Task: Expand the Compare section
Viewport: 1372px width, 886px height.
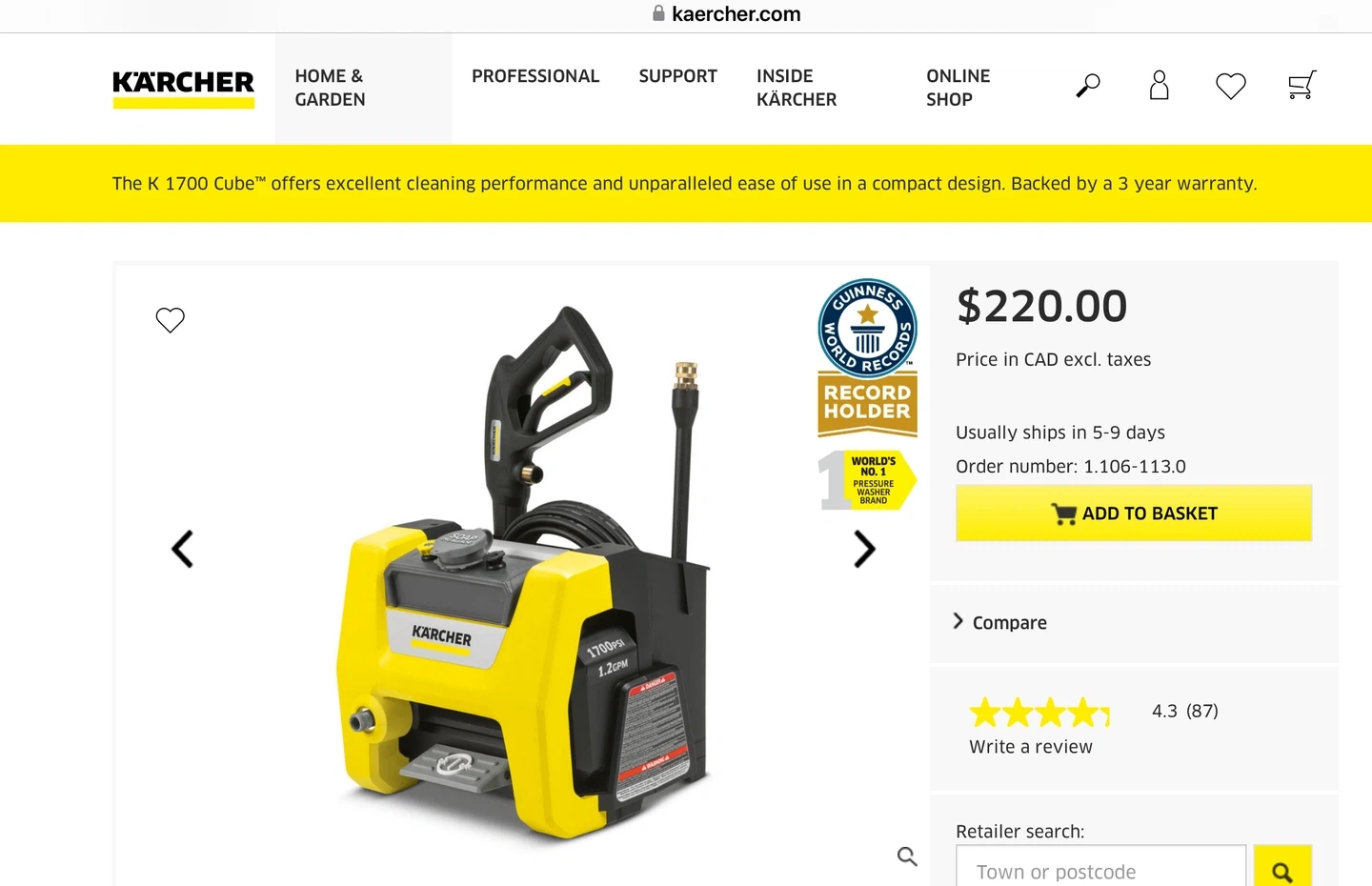Action: [x=999, y=622]
